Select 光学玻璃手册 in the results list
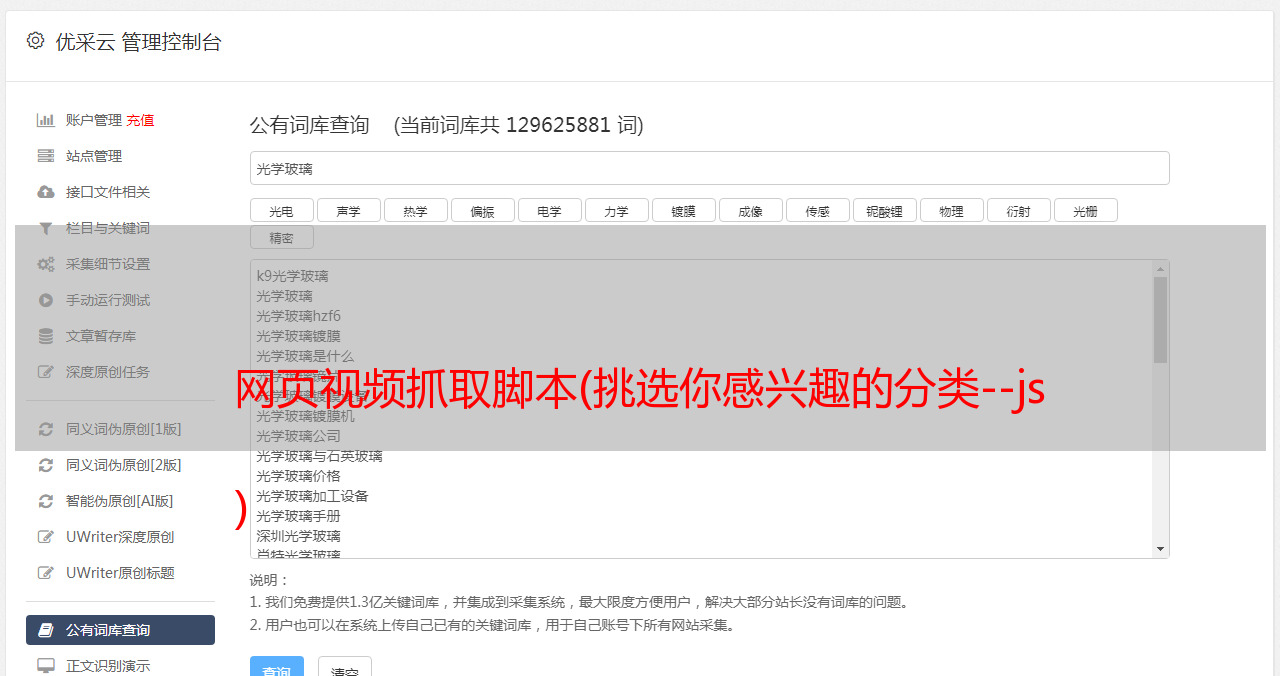Viewport: 1280px width, 676px height. [298, 516]
